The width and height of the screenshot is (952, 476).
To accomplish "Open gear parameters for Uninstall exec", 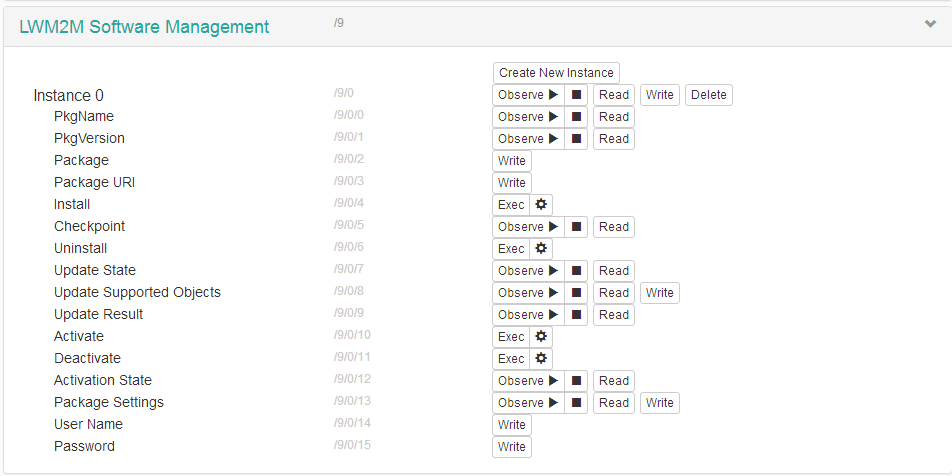I will (x=541, y=249).
